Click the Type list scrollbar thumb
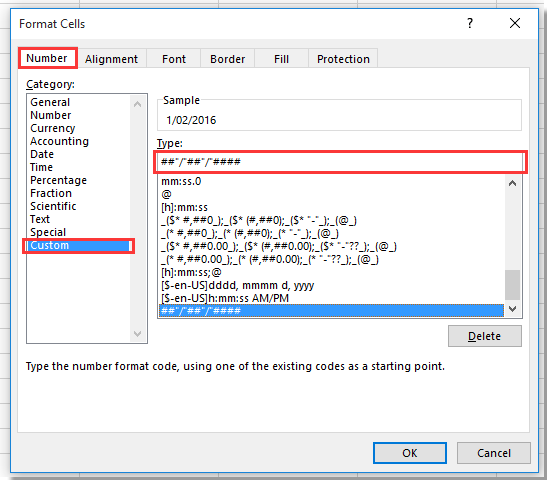This screenshot has height=480, width=547. (x=512, y=285)
